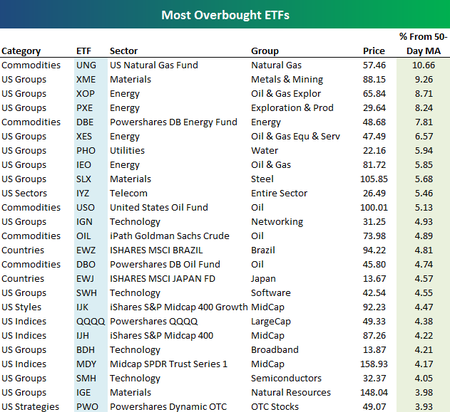Screen dimensions: 450x412
Task: Click the DBE ticker cell
Action: click(x=85, y=122)
